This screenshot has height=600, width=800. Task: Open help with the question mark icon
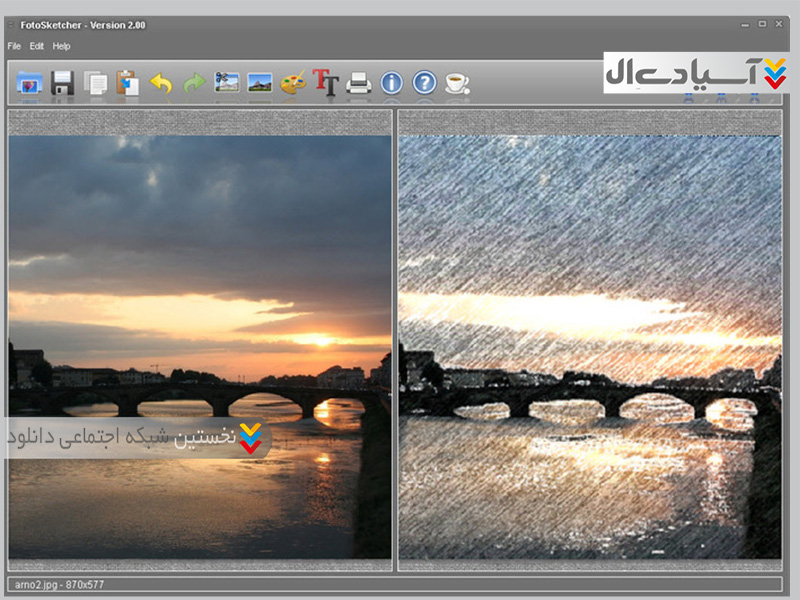424,83
